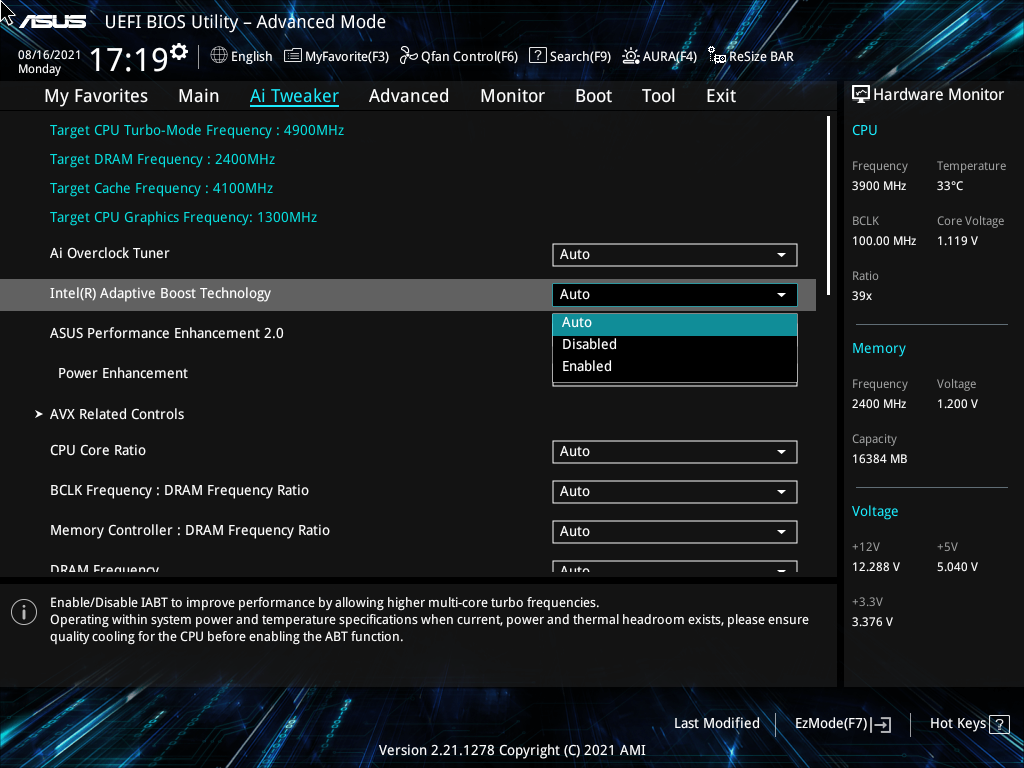Image resolution: width=1024 pixels, height=768 pixels.
Task: Open the DRAM Frequency dropdown
Action: click(675, 566)
